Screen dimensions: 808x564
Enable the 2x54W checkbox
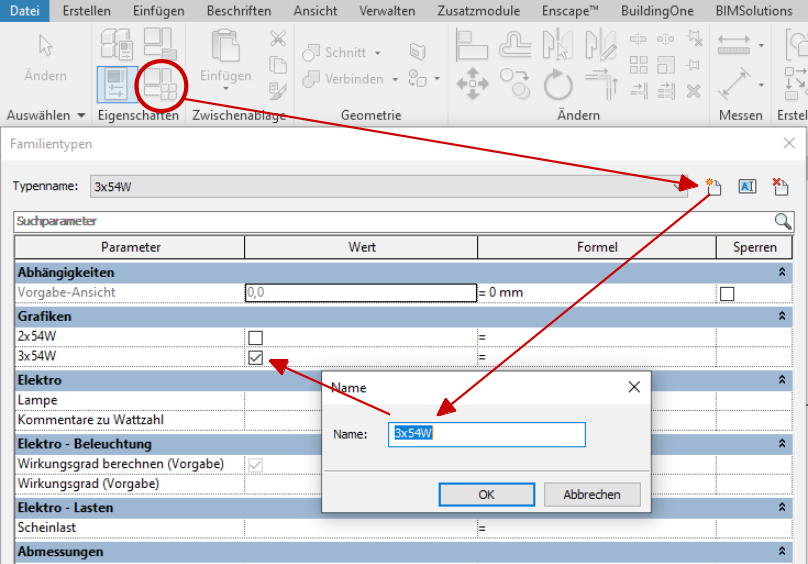(x=256, y=337)
